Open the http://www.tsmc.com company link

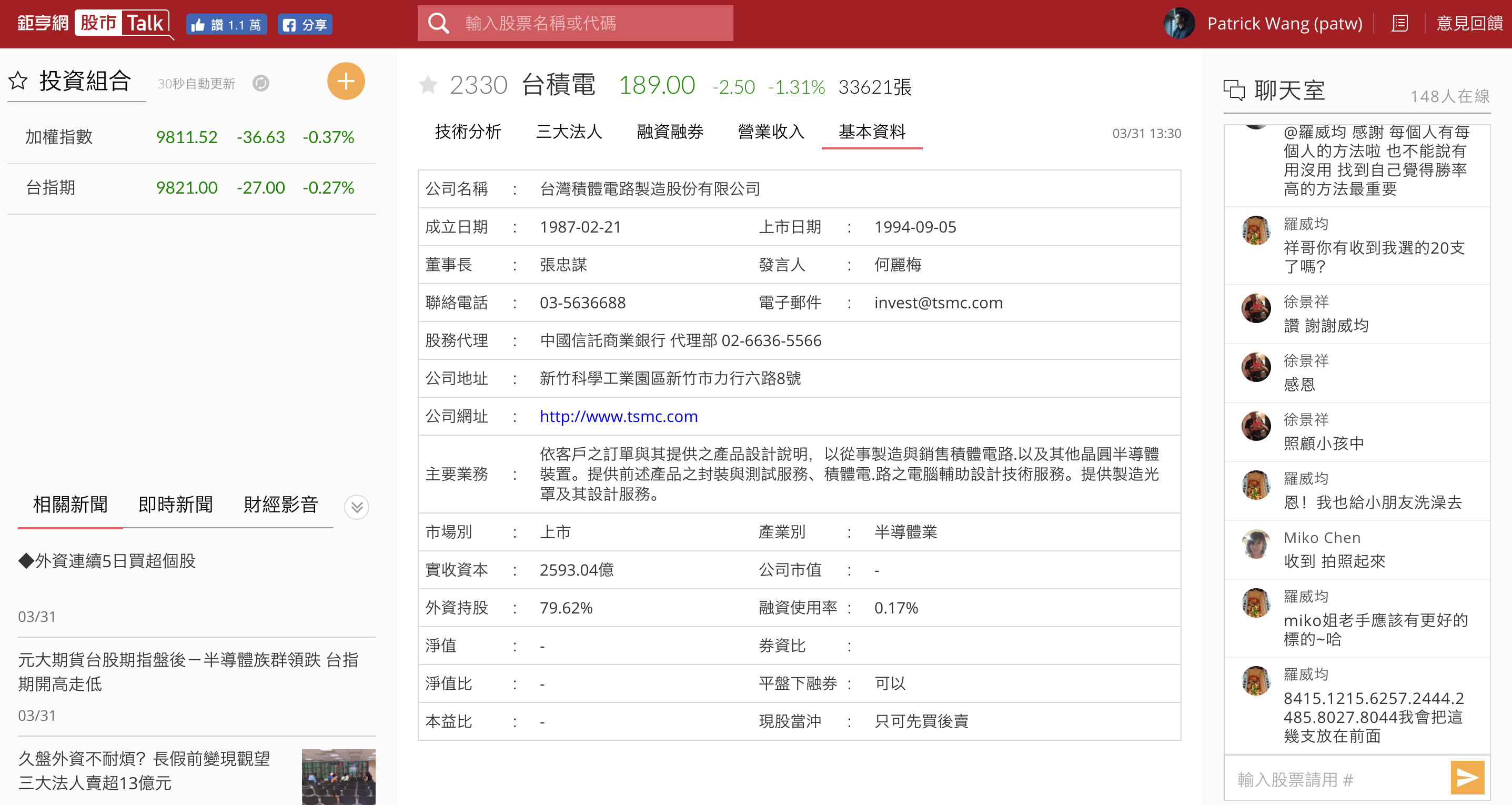click(x=619, y=416)
